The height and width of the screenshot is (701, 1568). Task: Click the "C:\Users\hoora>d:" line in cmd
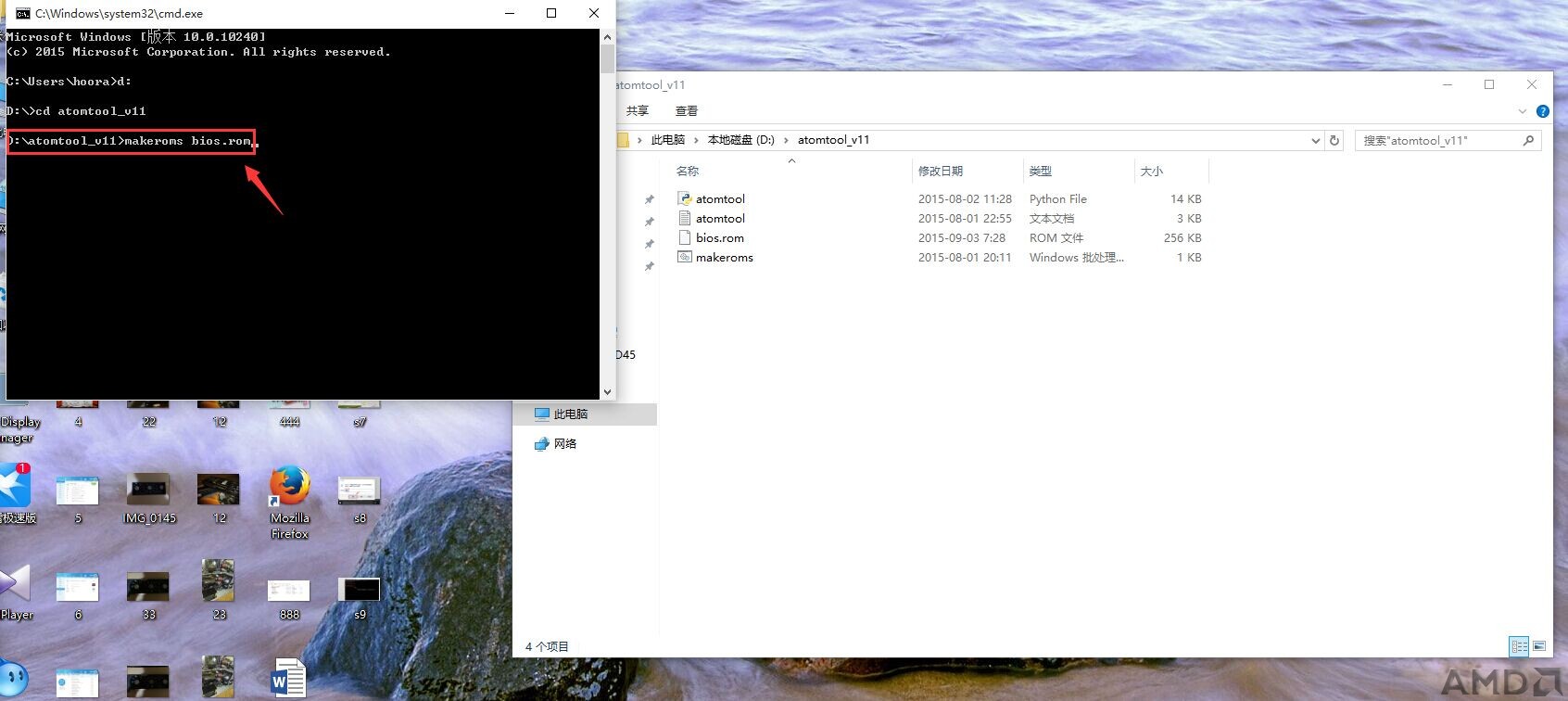point(69,81)
